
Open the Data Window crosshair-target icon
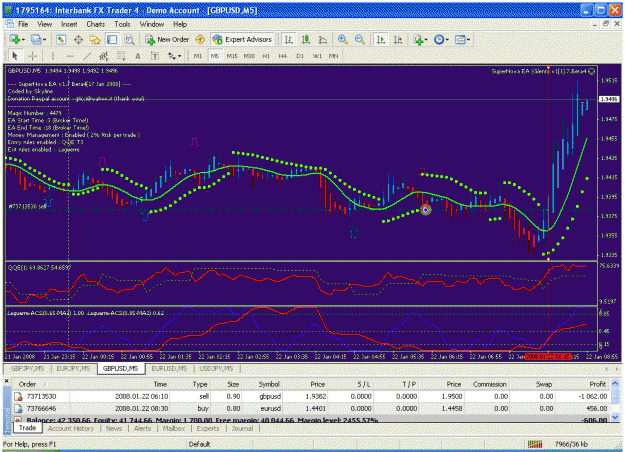(79, 39)
